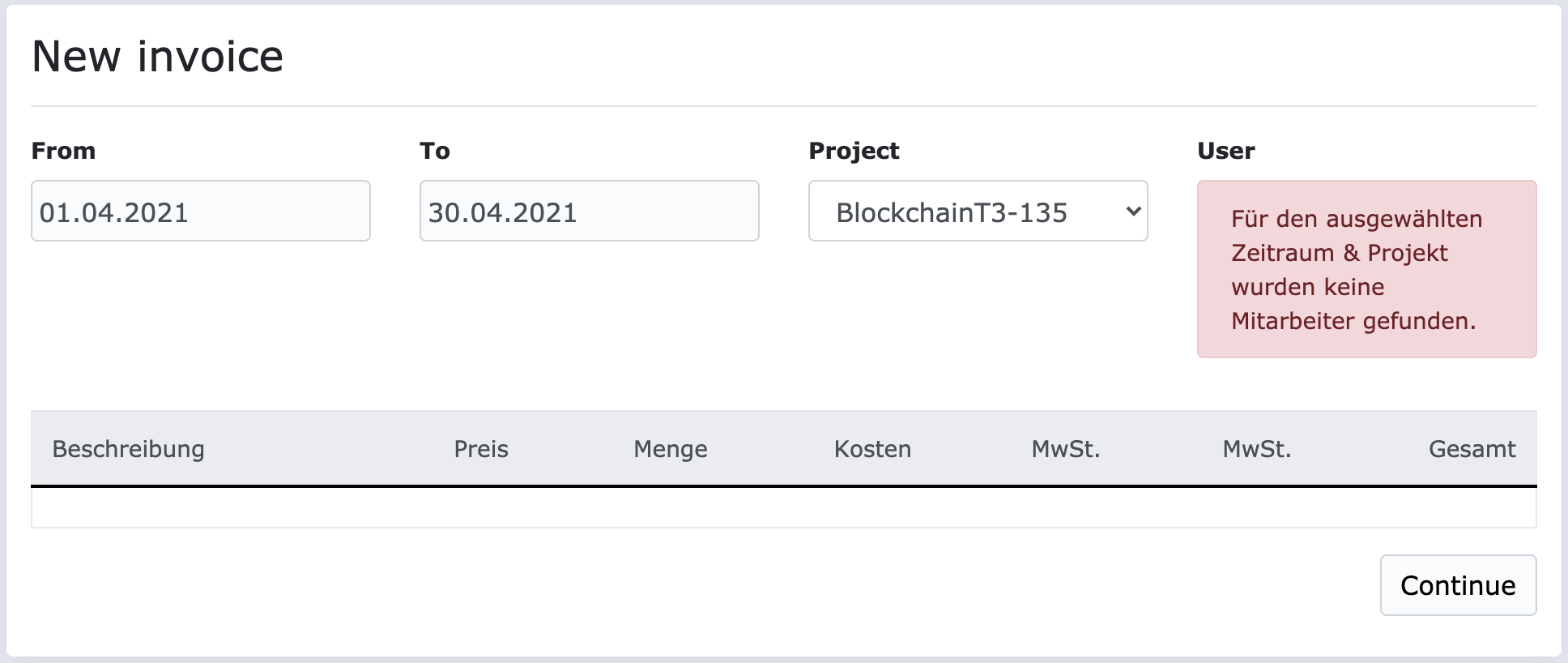Select the From date field showing 01.04.2021
Screen dimensions: 1568x663
coord(201,211)
